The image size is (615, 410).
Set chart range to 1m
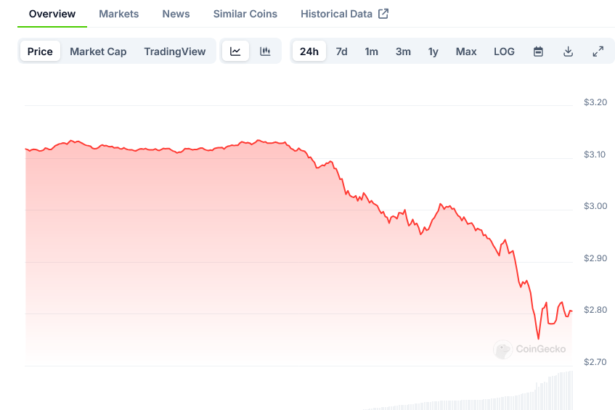click(371, 51)
